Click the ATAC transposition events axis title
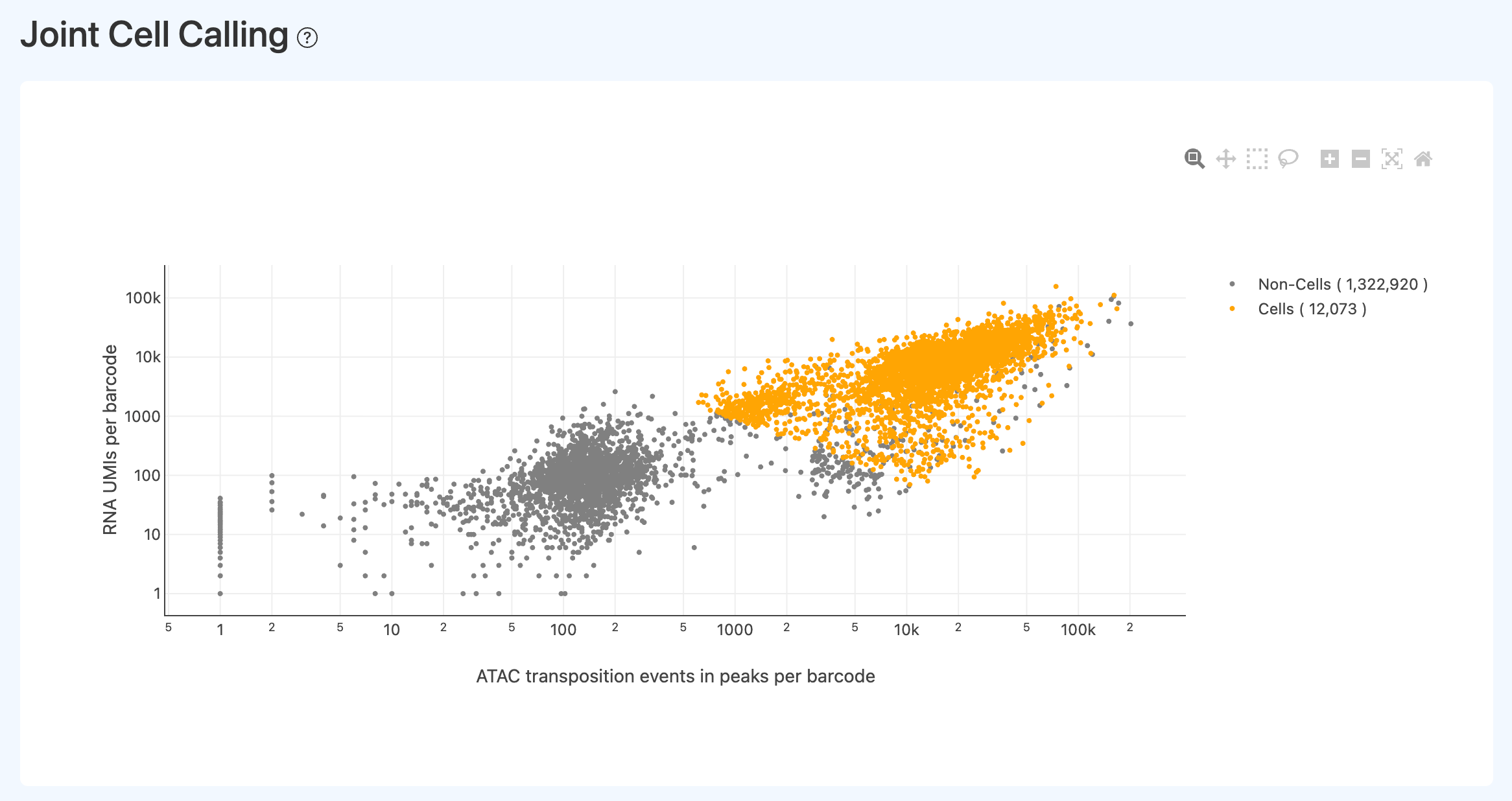The width and height of the screenshot is (1512, 801). [x=675, y=677]
